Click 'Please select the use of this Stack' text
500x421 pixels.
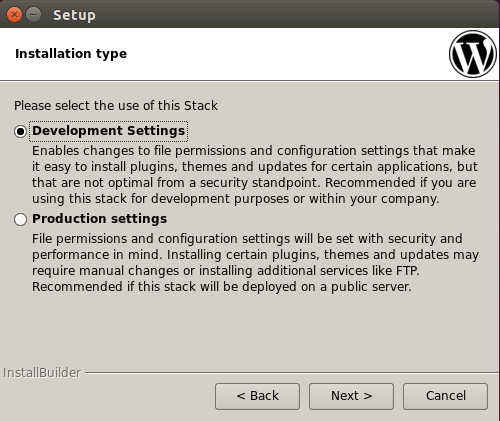(x=116, y=106)
